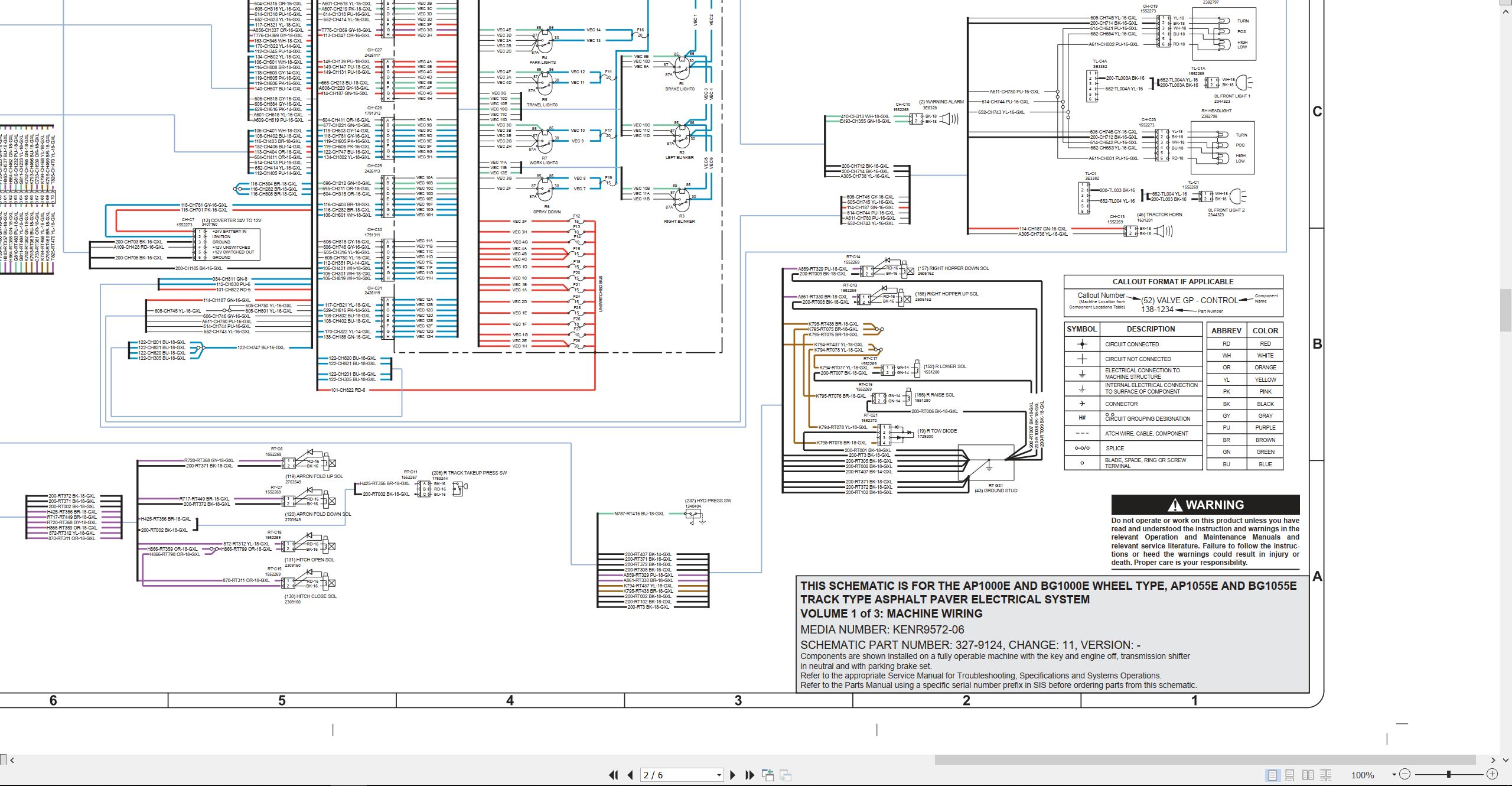Click the 'CIRCUIT CONNECTED' legend row

(x=1133, y=345)
